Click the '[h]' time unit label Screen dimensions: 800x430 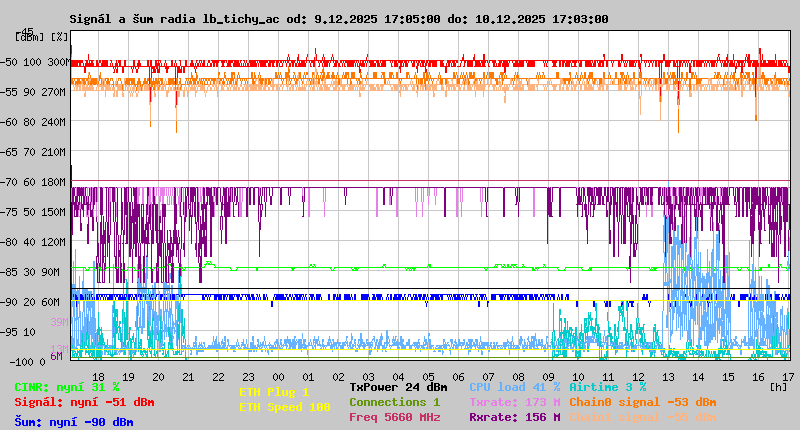click(x=779, y=387)
